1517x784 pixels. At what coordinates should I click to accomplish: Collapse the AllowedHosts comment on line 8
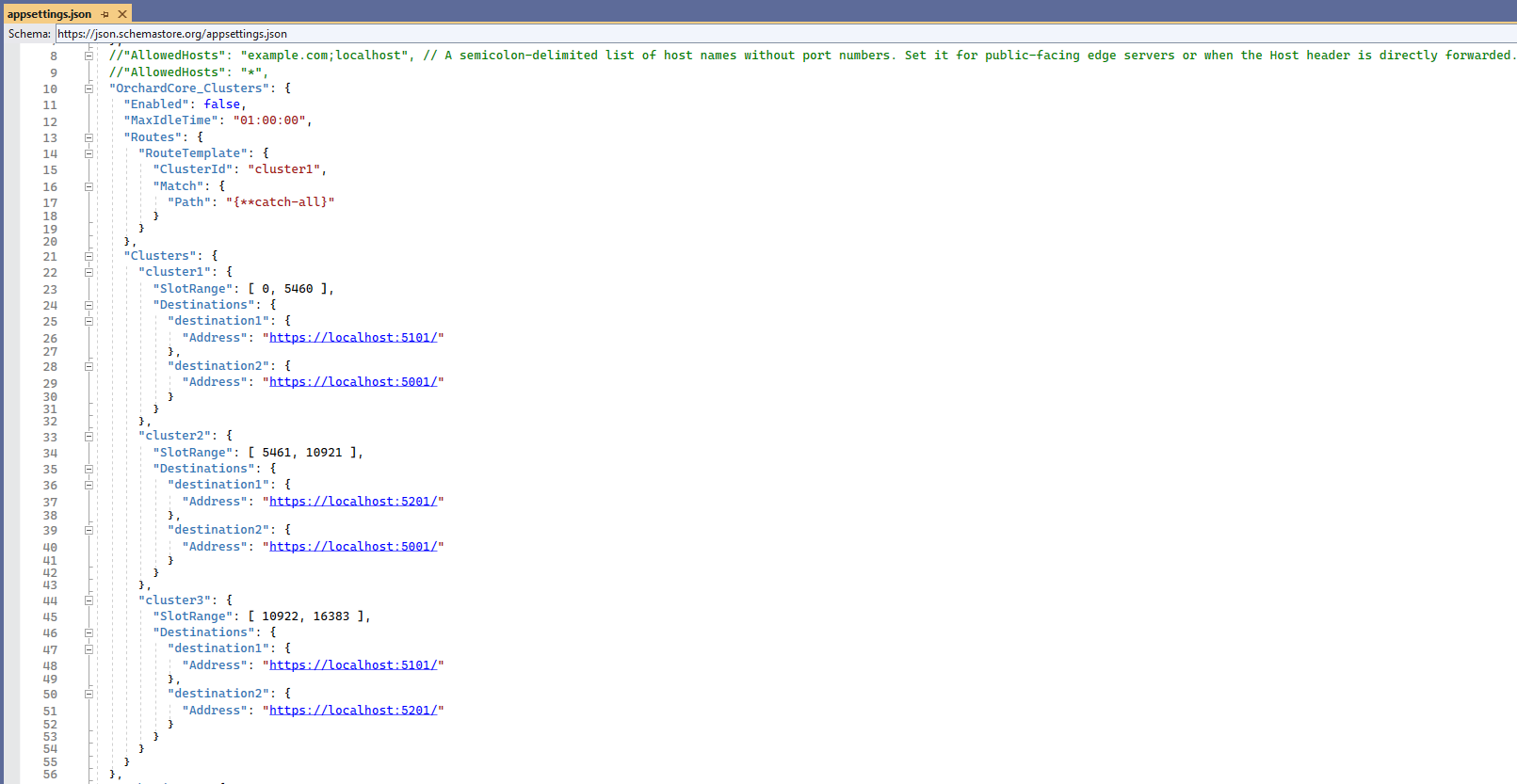(x=89, y=56)
